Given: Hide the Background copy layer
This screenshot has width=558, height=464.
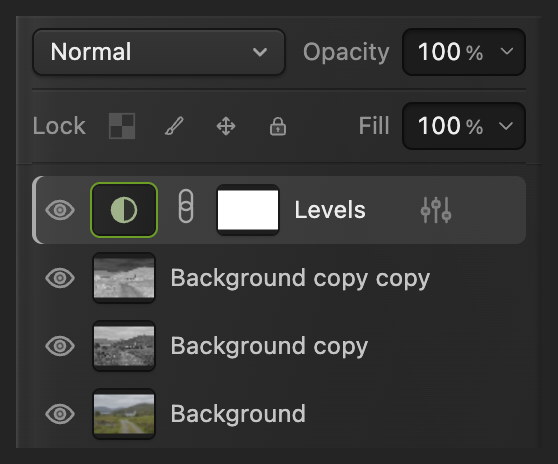Looking at the screenshot, I should coord(60,346).
